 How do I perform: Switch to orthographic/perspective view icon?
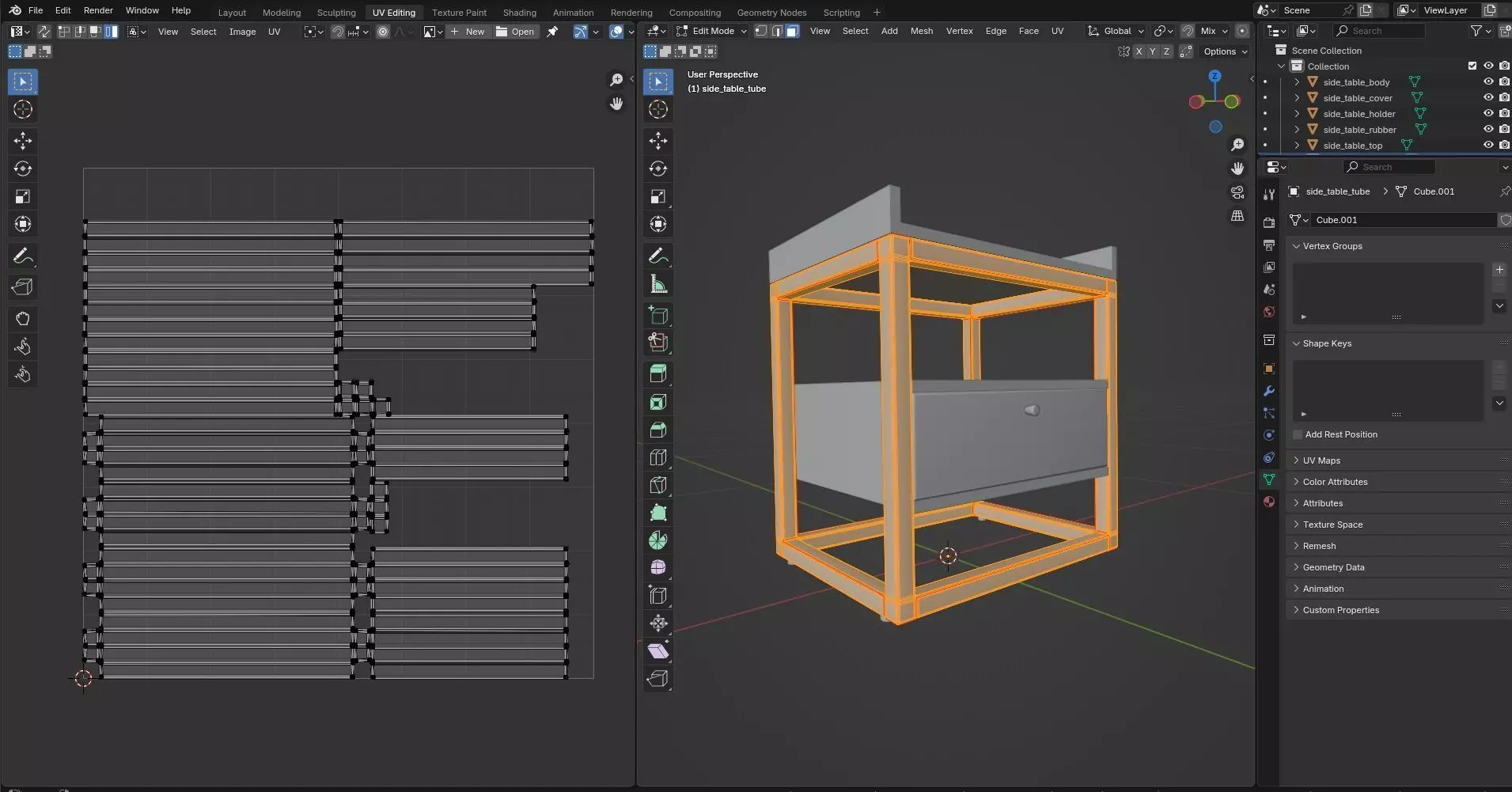[1237, 216]
